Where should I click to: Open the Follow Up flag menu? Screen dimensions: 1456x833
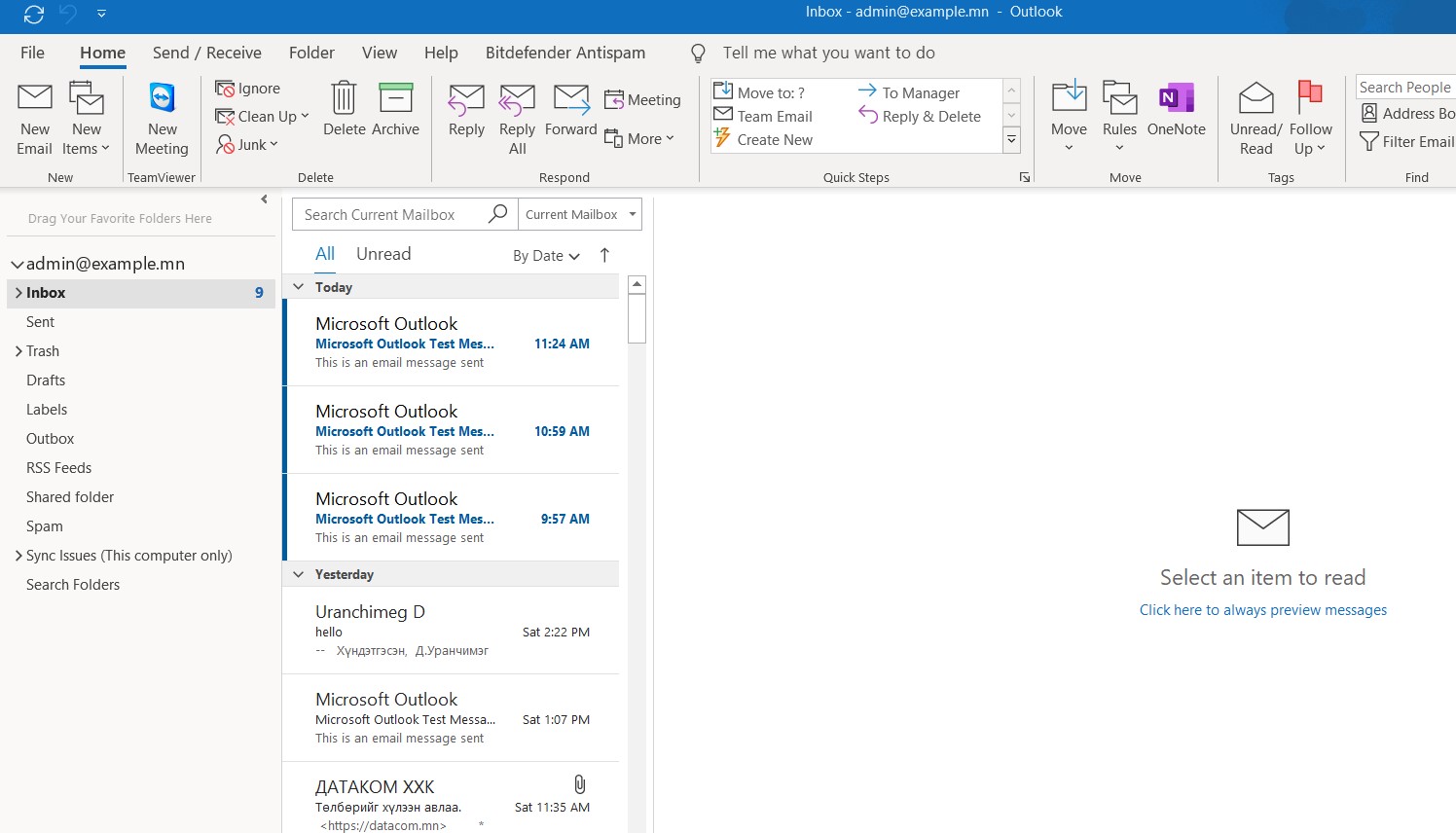pos(1310,119)
